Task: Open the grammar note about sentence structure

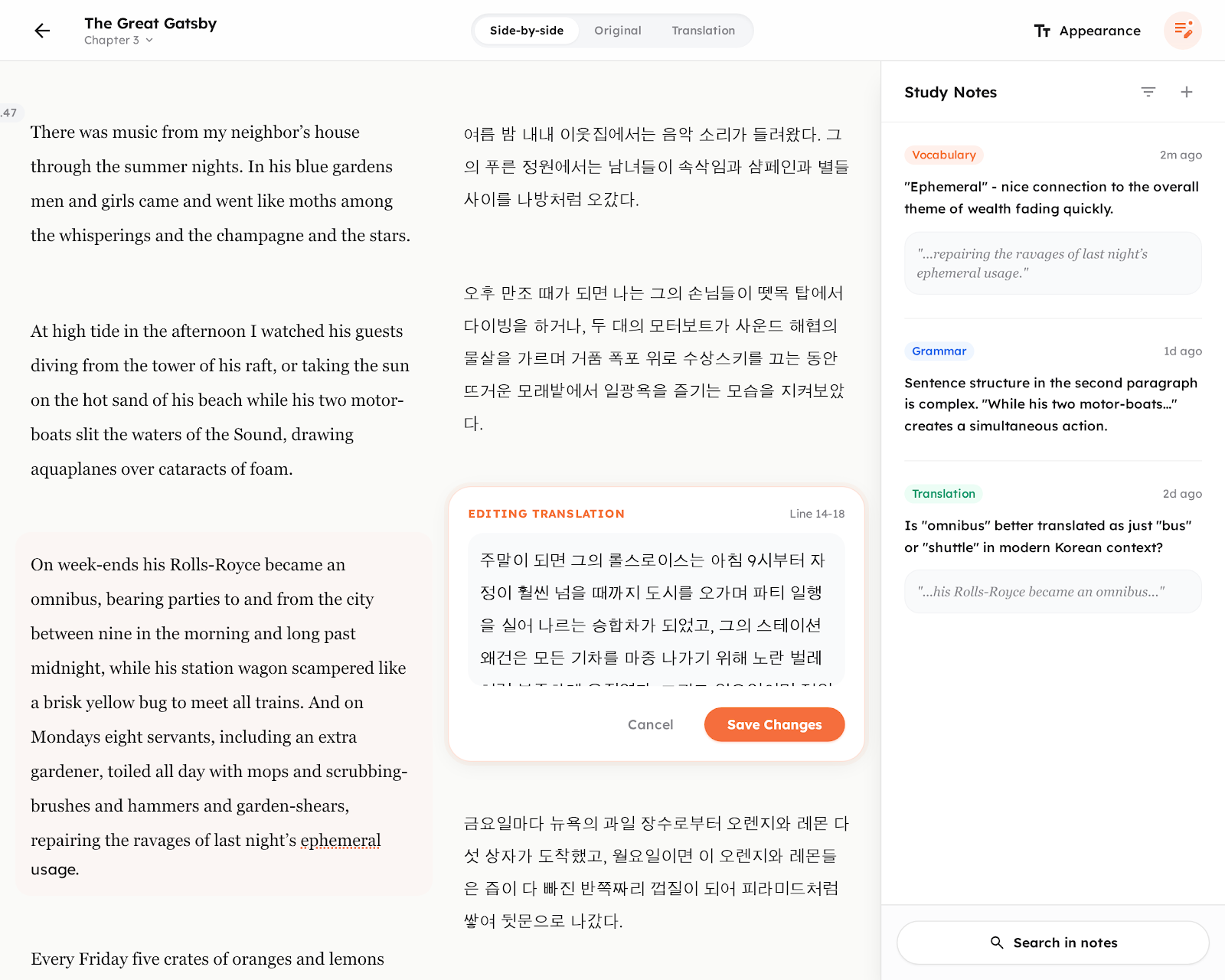Action: [1051, 404]
